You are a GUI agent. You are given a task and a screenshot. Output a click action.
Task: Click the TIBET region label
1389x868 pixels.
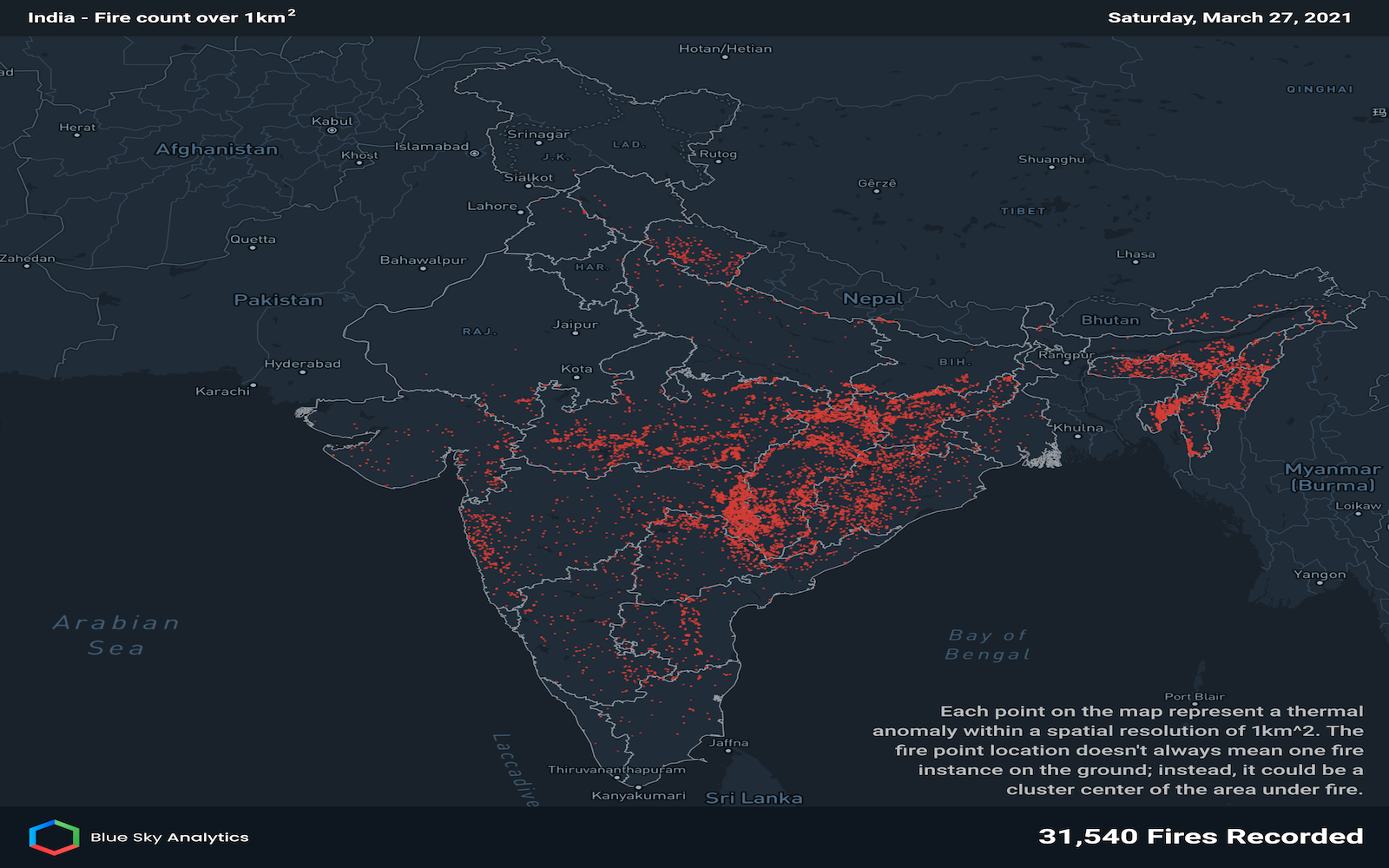(1024, 211)
